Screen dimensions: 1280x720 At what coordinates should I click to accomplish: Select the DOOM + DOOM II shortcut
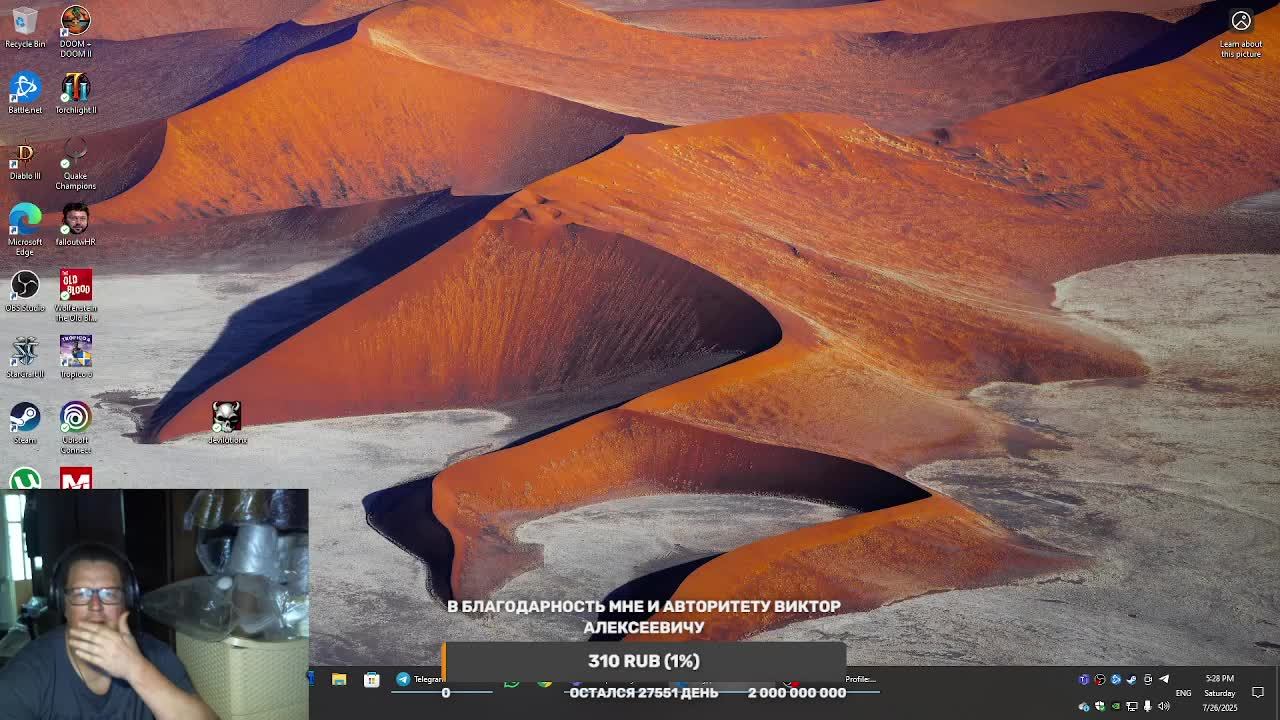tap(75, 32)
